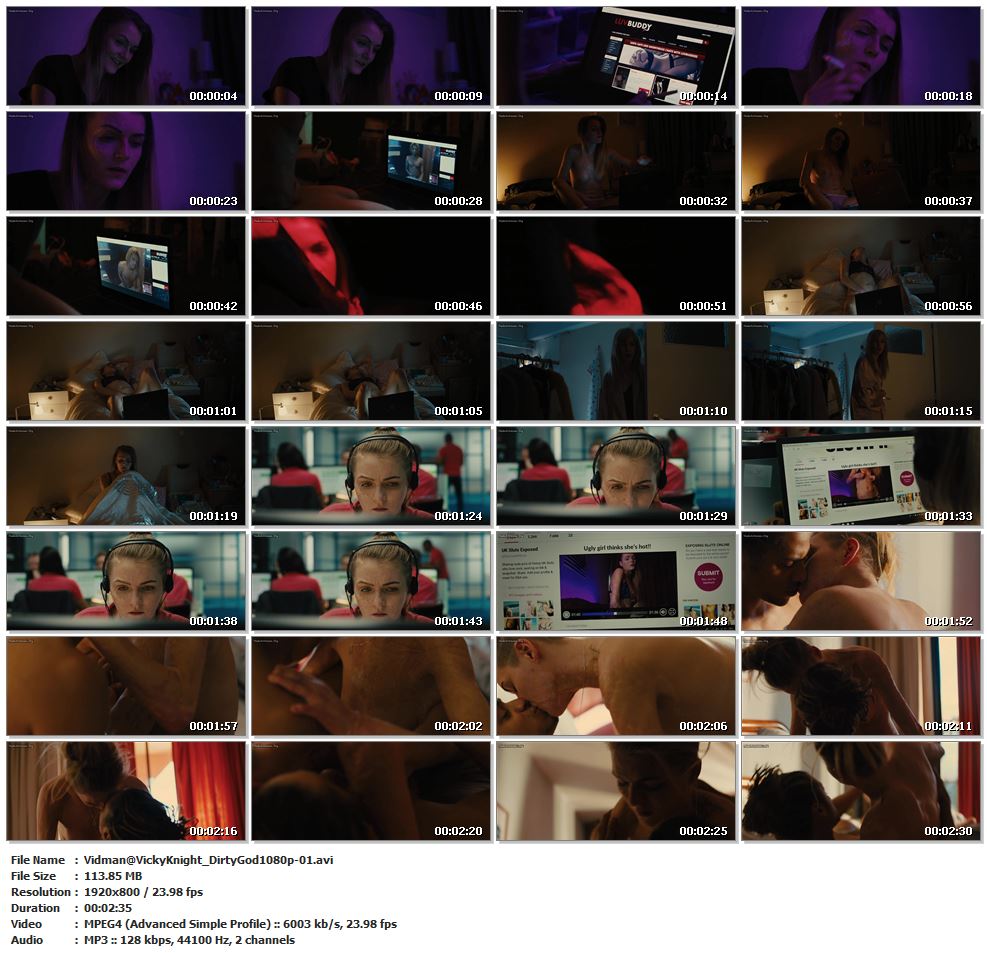Screen dimensions: 987x953
Task: Click the dark red frame at 00:00:51
Action: click(x=616, y=266)
